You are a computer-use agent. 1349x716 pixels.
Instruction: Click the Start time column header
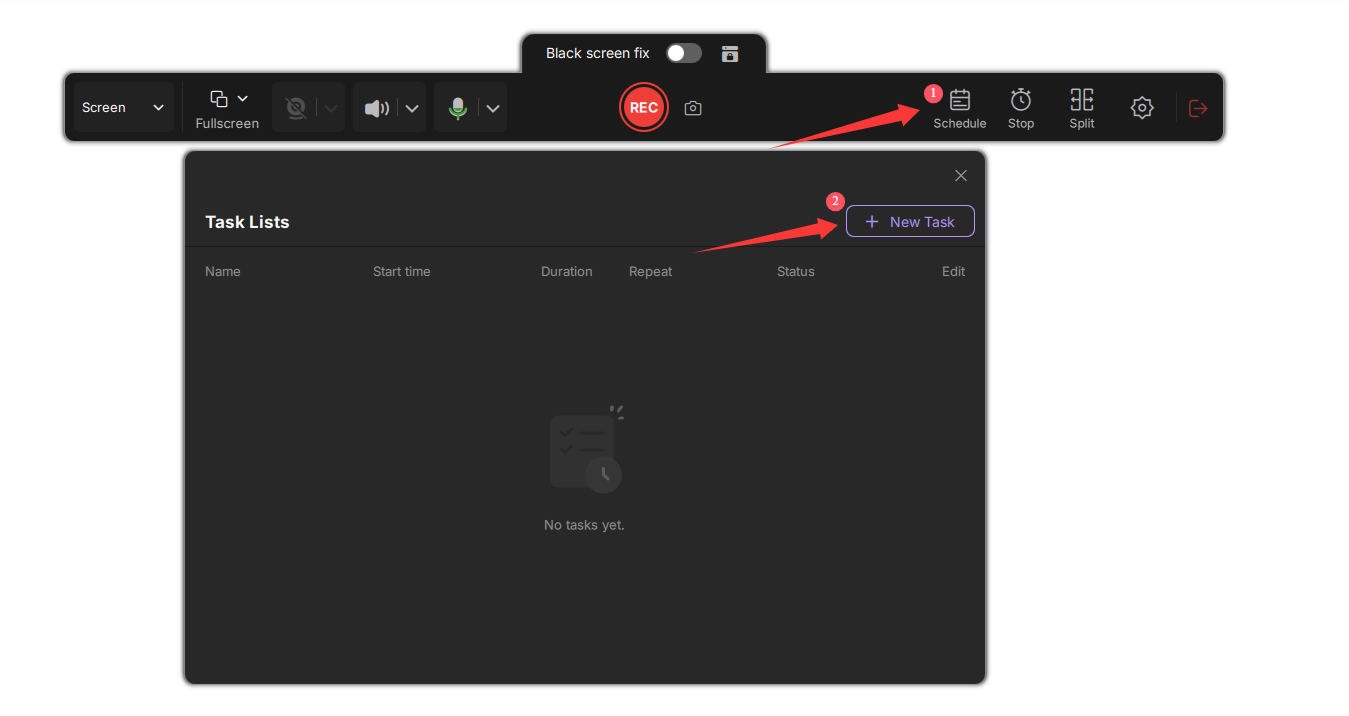[402, 271]
